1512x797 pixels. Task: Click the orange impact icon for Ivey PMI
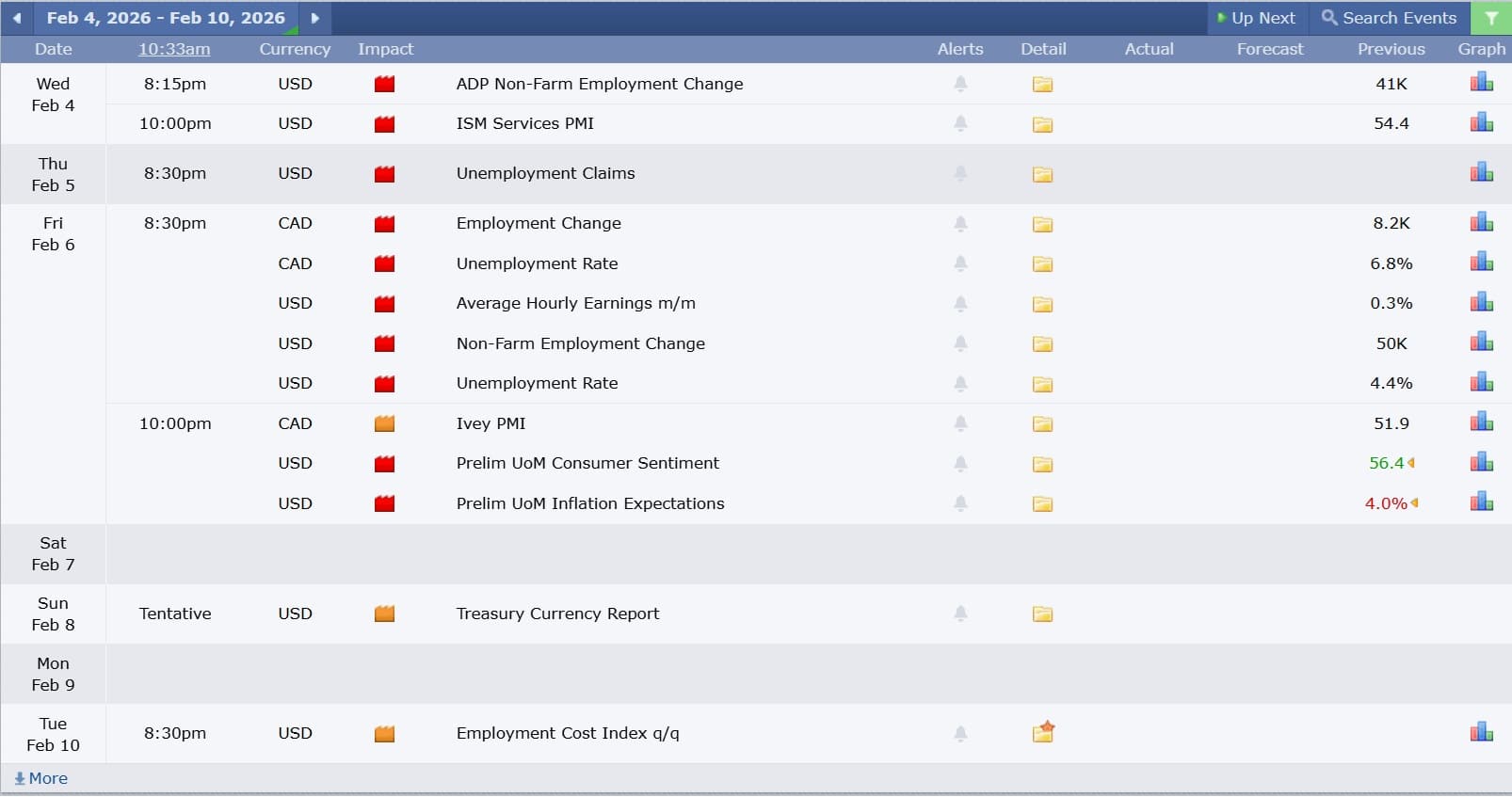tap(384, 423)
